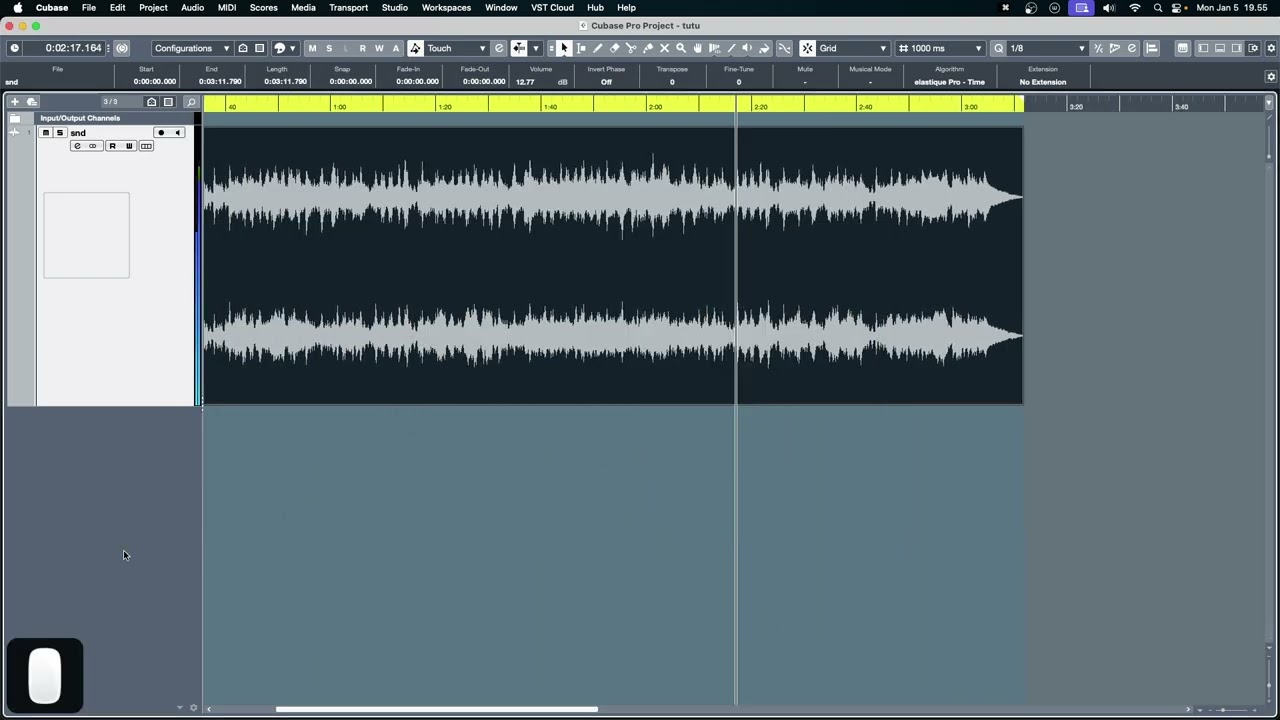The width and height of the screenshot is (1280, 720).
Task: Click the project history clock icon
Action: 14,48
